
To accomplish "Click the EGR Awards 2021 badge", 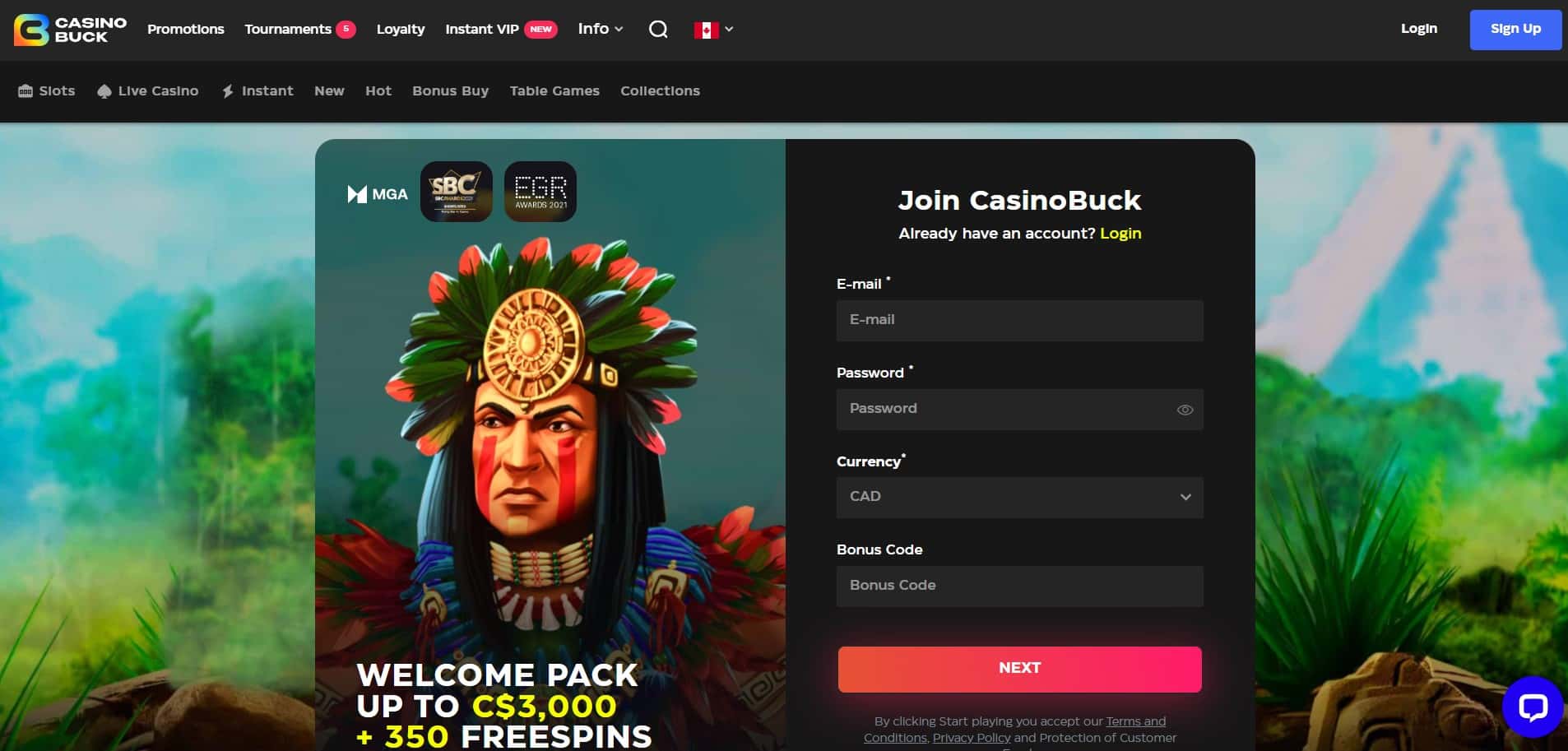I will (x=540, y=192).
